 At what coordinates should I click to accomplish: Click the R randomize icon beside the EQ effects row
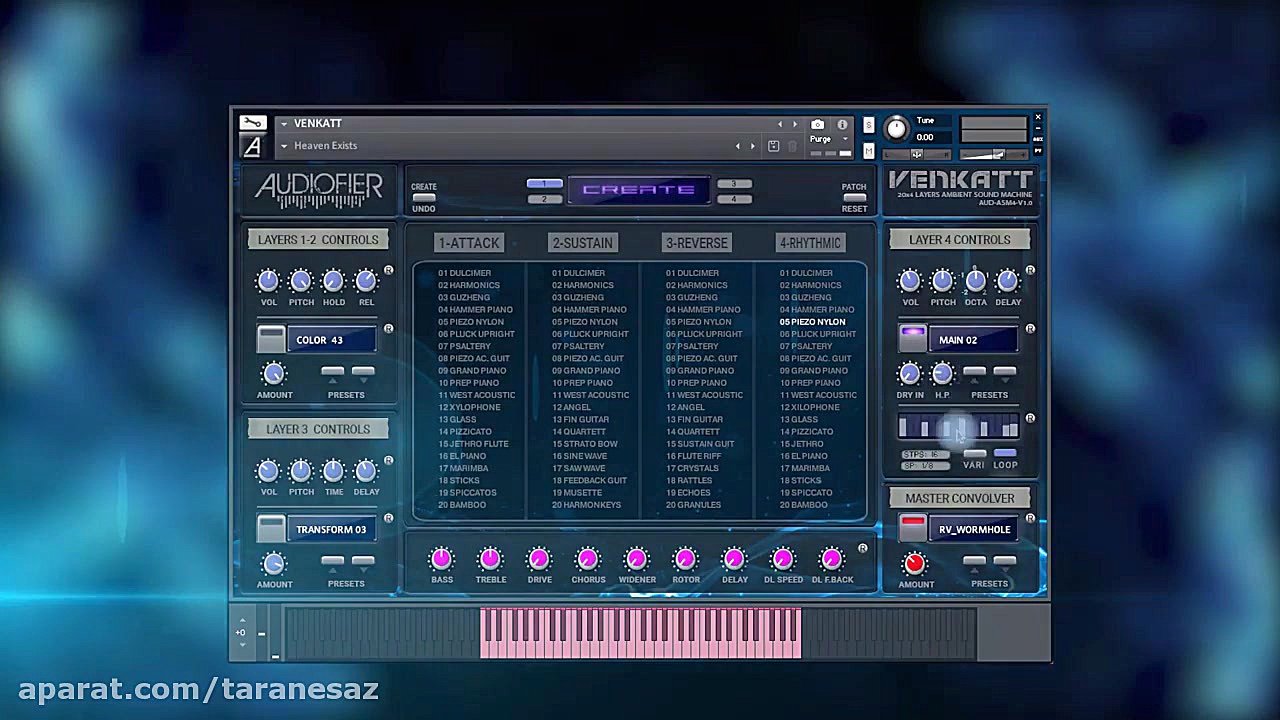tap(862, 549)
